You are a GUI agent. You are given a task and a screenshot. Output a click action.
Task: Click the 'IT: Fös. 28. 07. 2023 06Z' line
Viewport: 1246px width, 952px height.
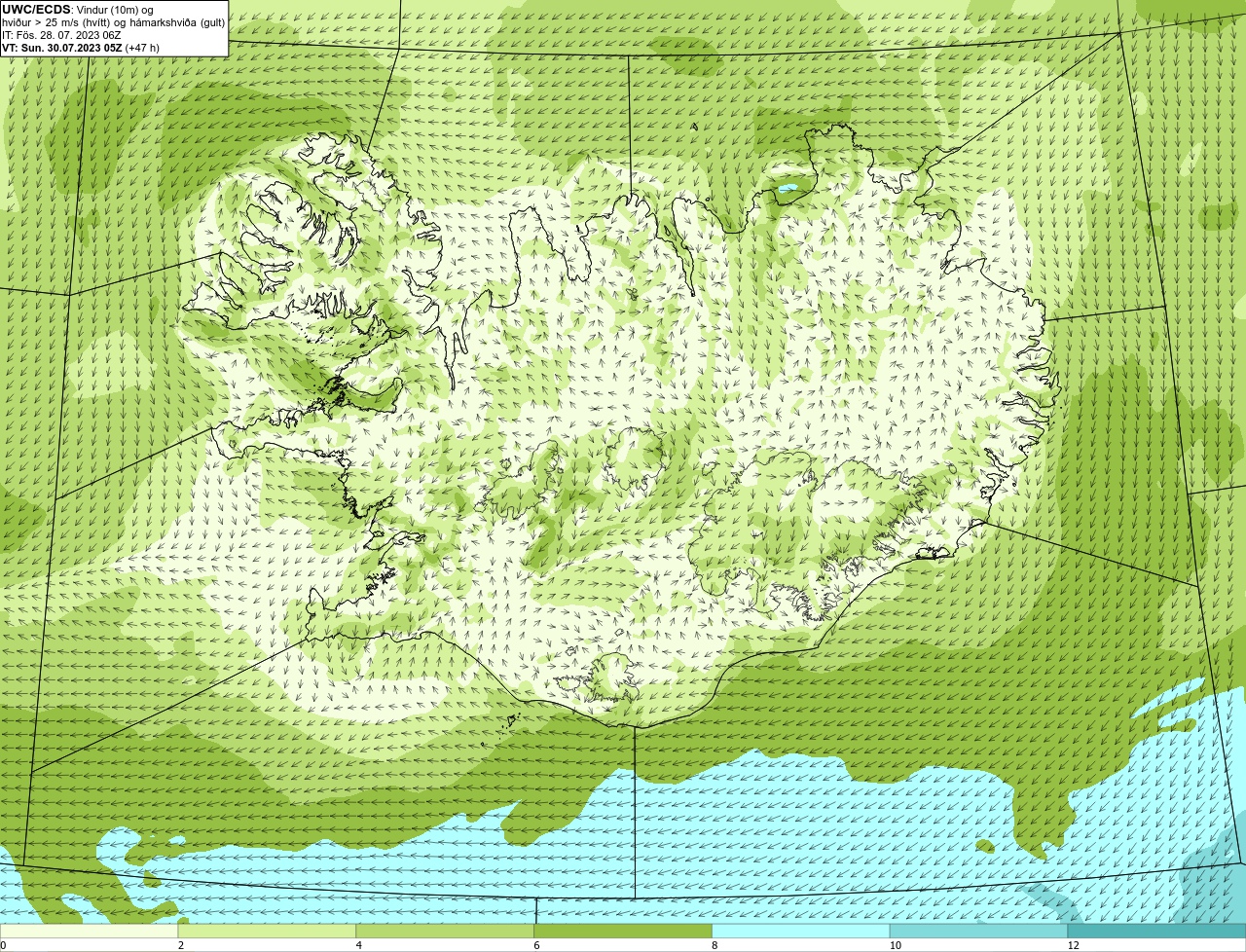pos(61,35)
